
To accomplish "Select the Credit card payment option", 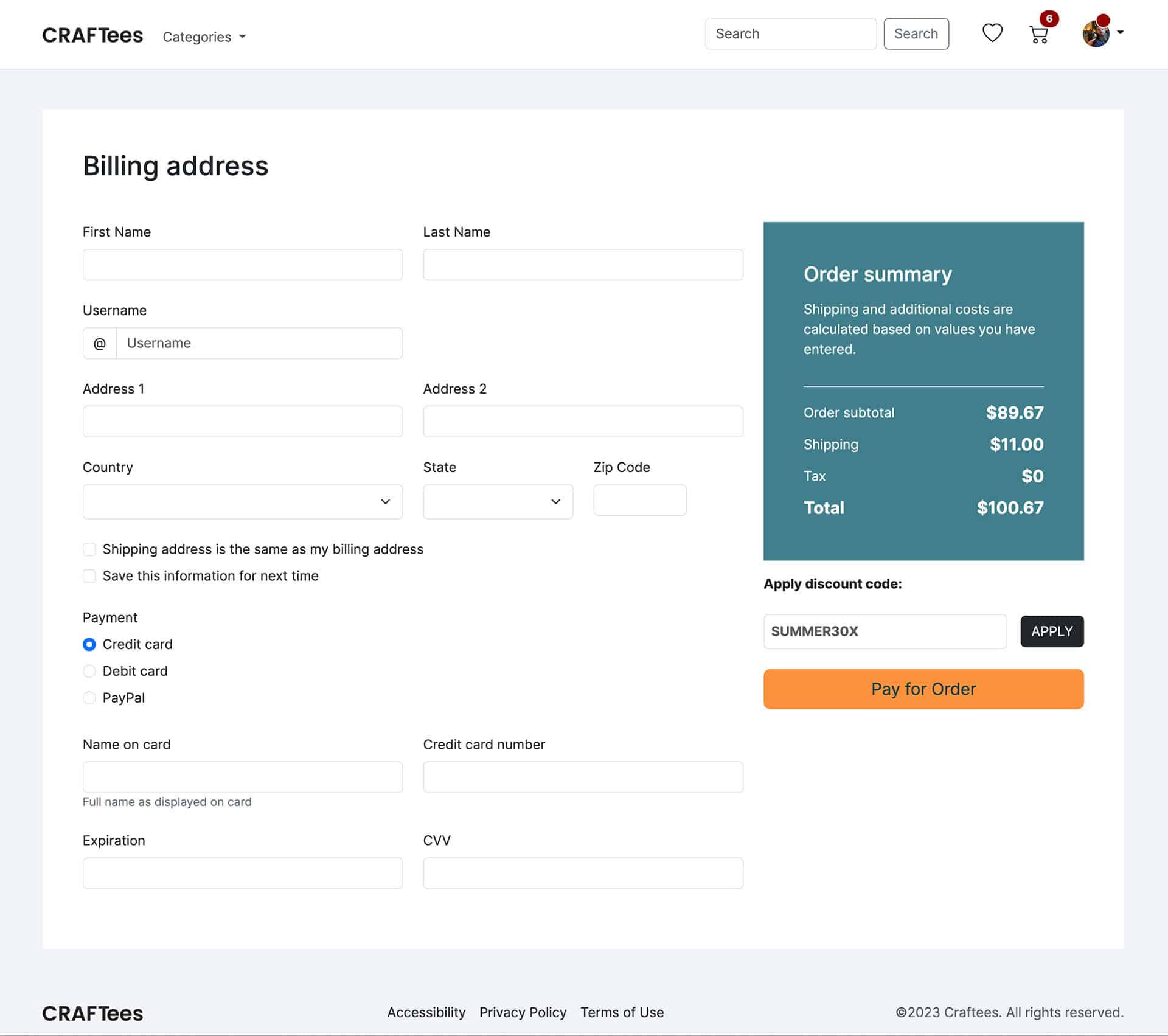I will [89, 644].
